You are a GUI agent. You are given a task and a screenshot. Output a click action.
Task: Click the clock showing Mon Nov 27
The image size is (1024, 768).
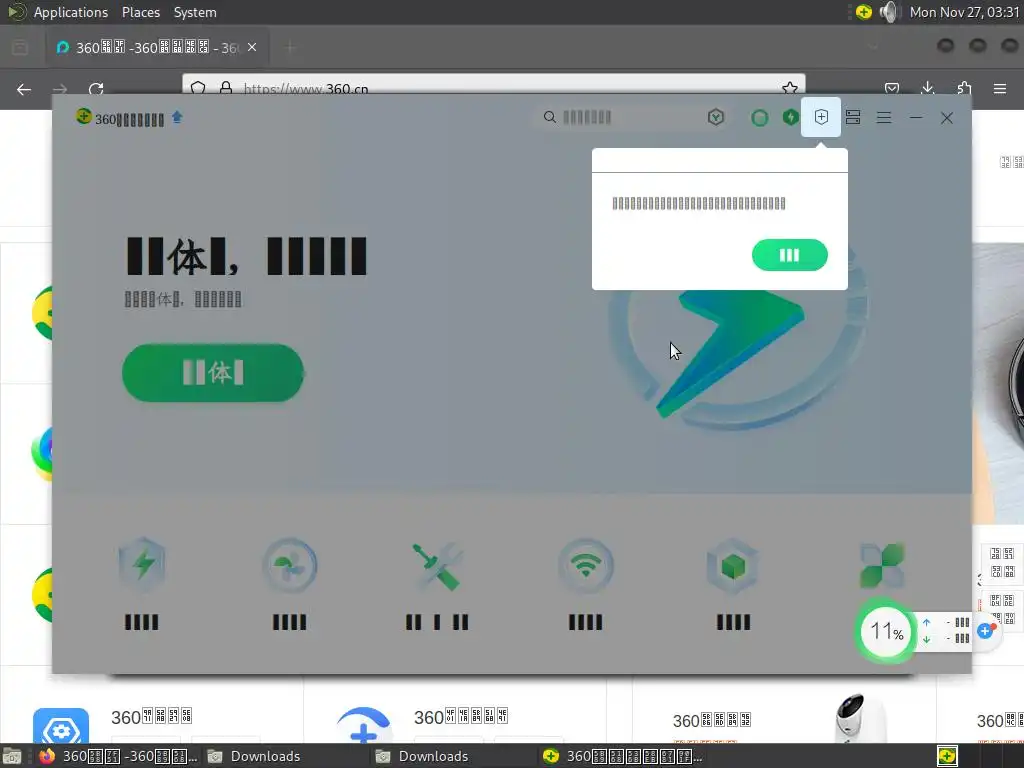pos(964,12)
